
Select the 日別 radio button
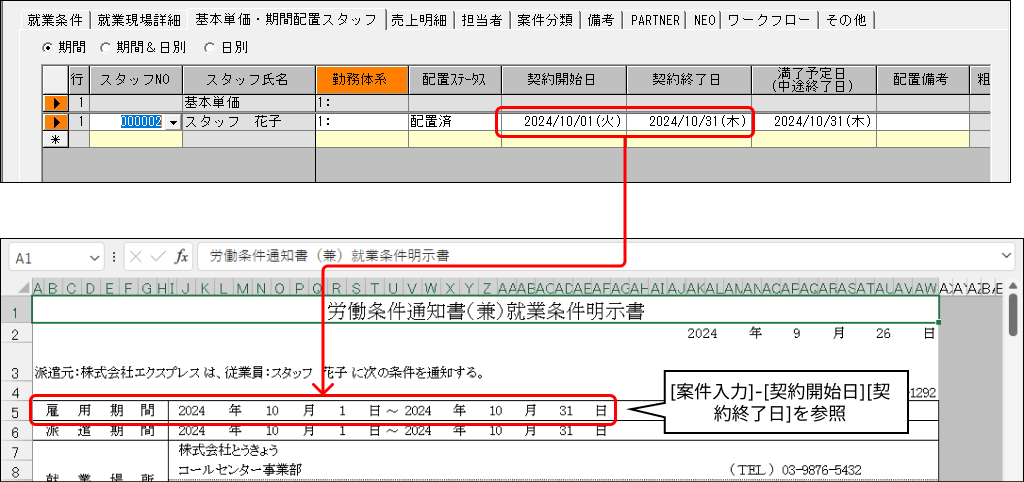point(209,47)
